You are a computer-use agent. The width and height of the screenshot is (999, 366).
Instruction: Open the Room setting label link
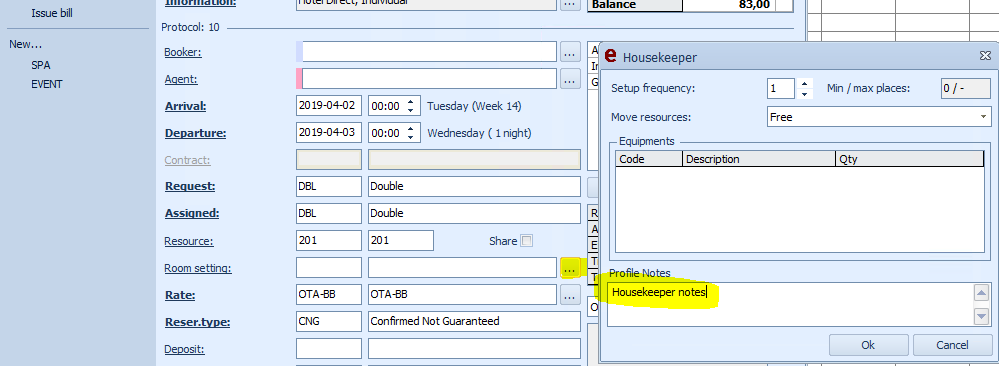point(198,268)
